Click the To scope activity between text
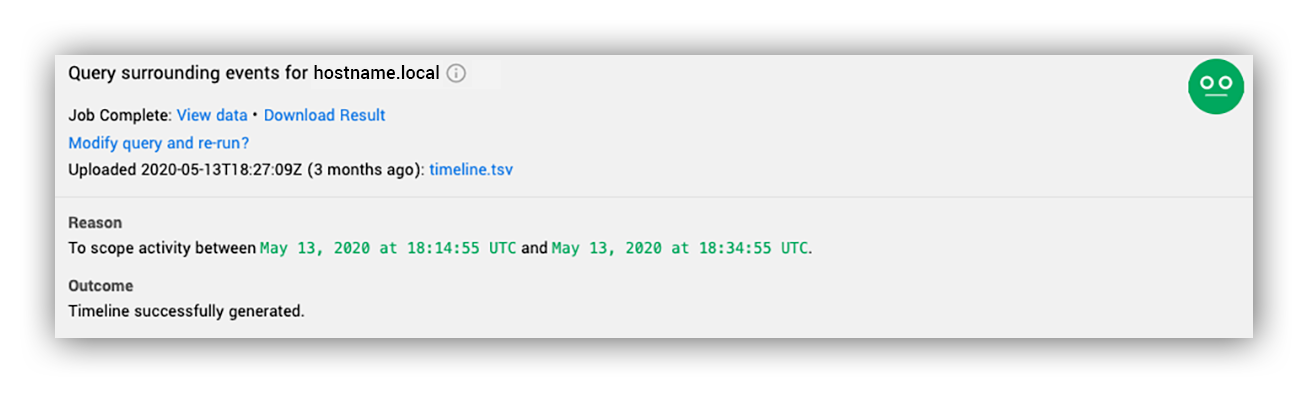Image resolution: width=1308 pixels, height=393 pixels. pyautogui.click(x=162, y=248)
